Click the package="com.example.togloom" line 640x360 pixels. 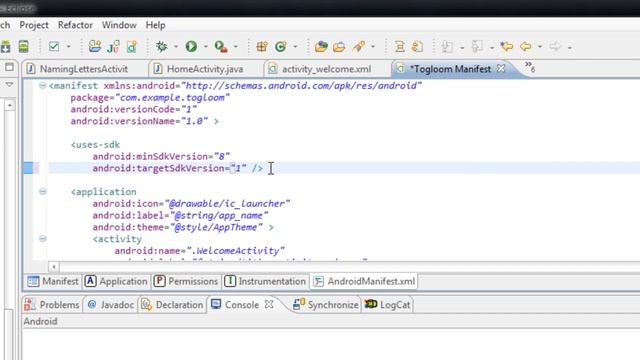[x=150, y=98]
